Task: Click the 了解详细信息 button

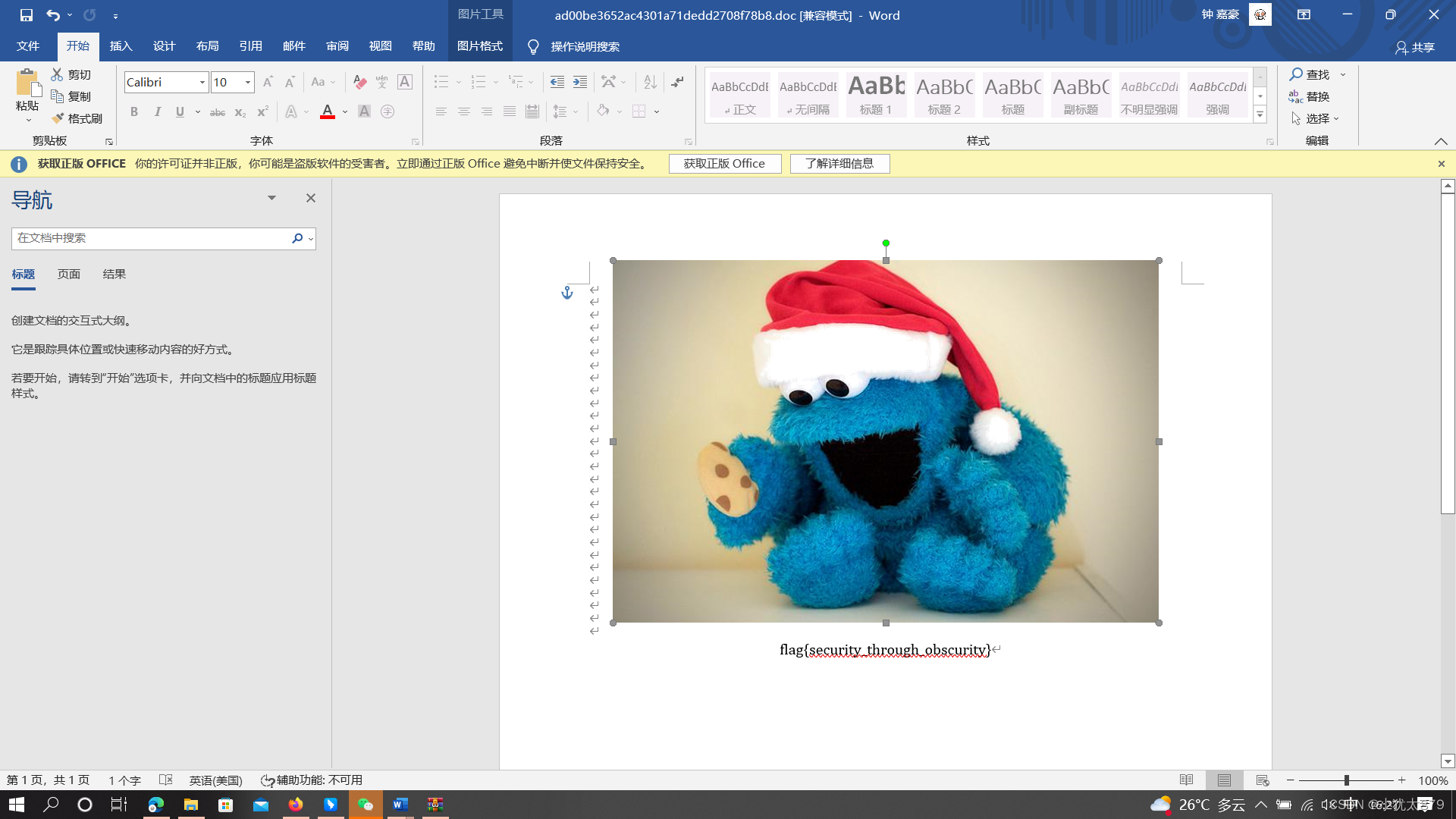Action: 839,164
